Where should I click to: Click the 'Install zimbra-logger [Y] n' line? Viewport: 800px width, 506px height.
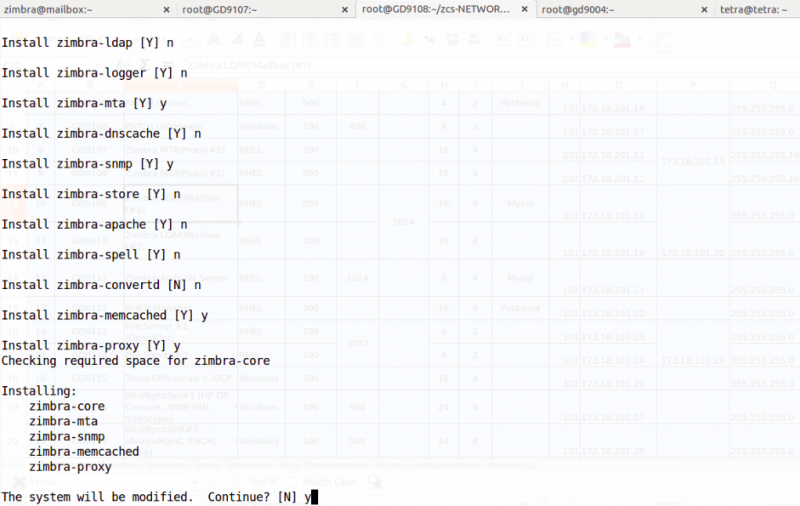94,73
